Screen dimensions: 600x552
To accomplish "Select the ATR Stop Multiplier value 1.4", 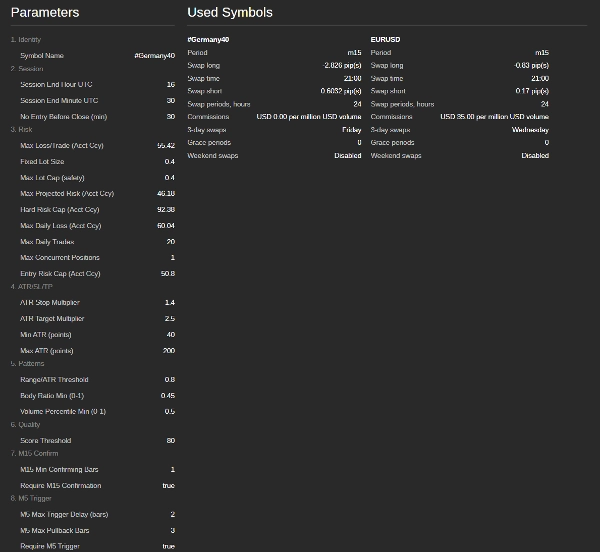I will (x=170, y=303).
